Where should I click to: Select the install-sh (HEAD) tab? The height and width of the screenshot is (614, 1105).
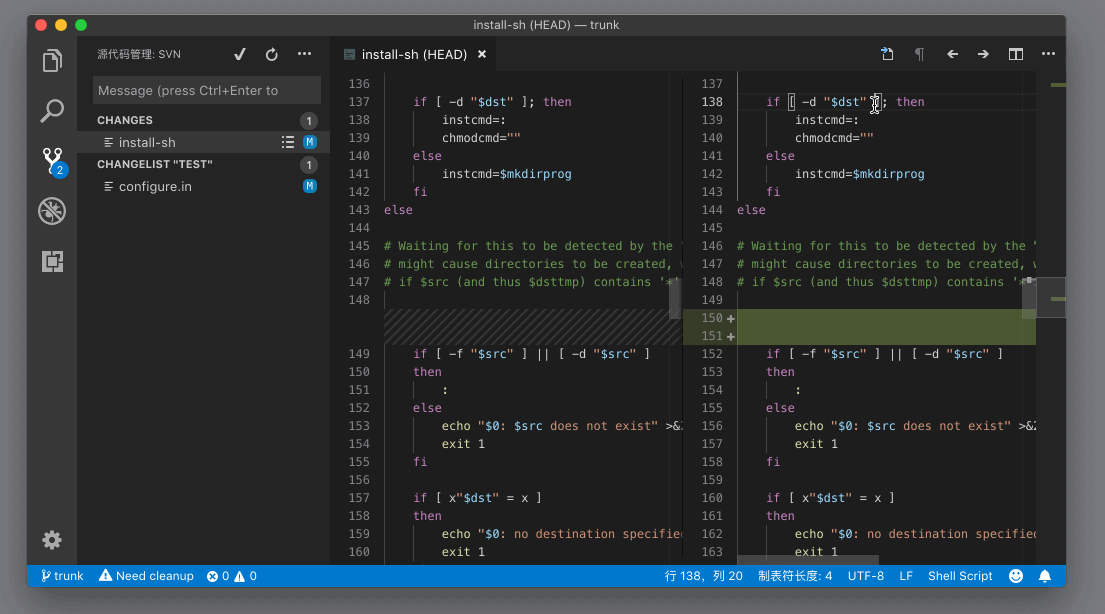[413, 54]
